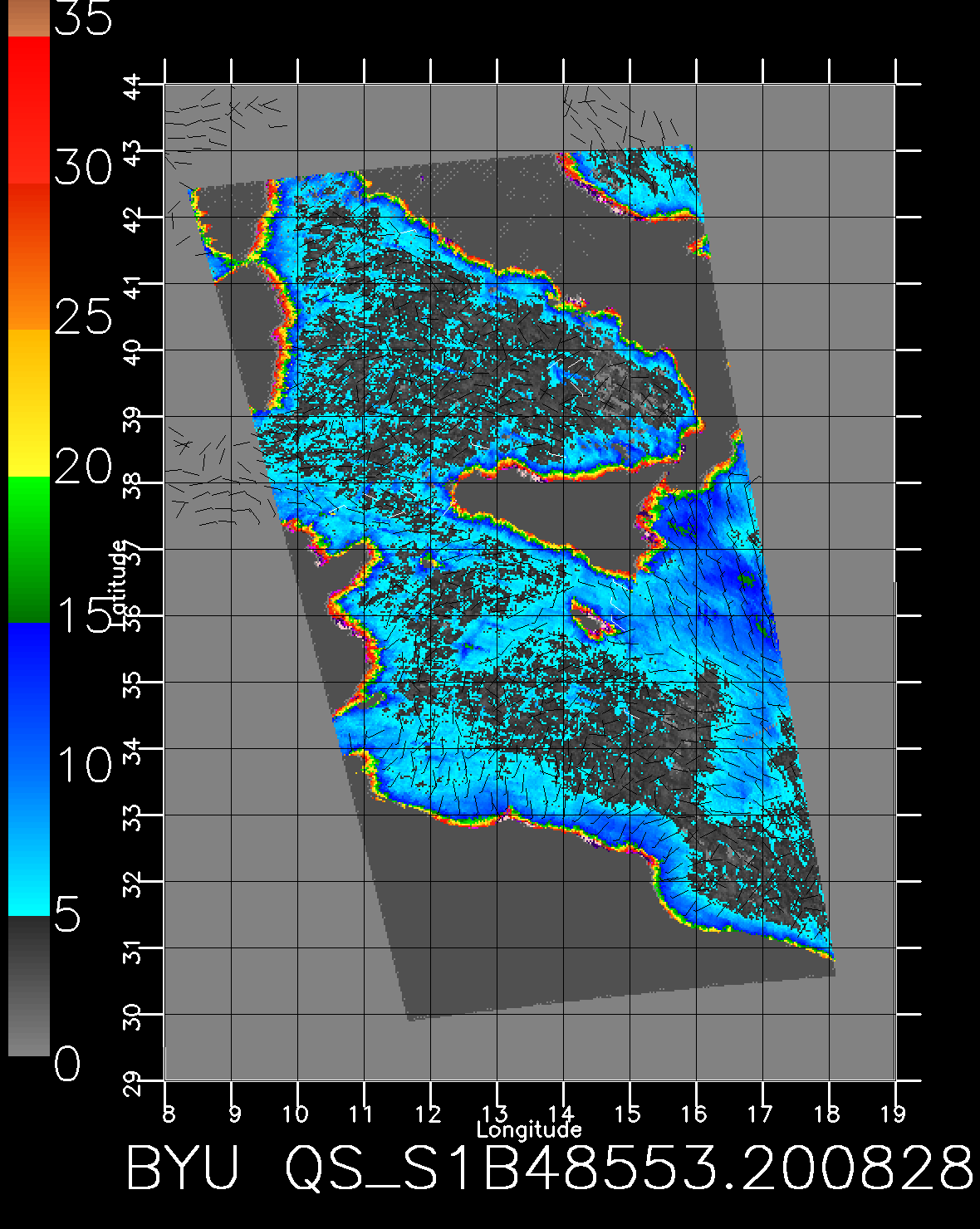Click the 'Latitude' axis label

[x=119, y=582]
